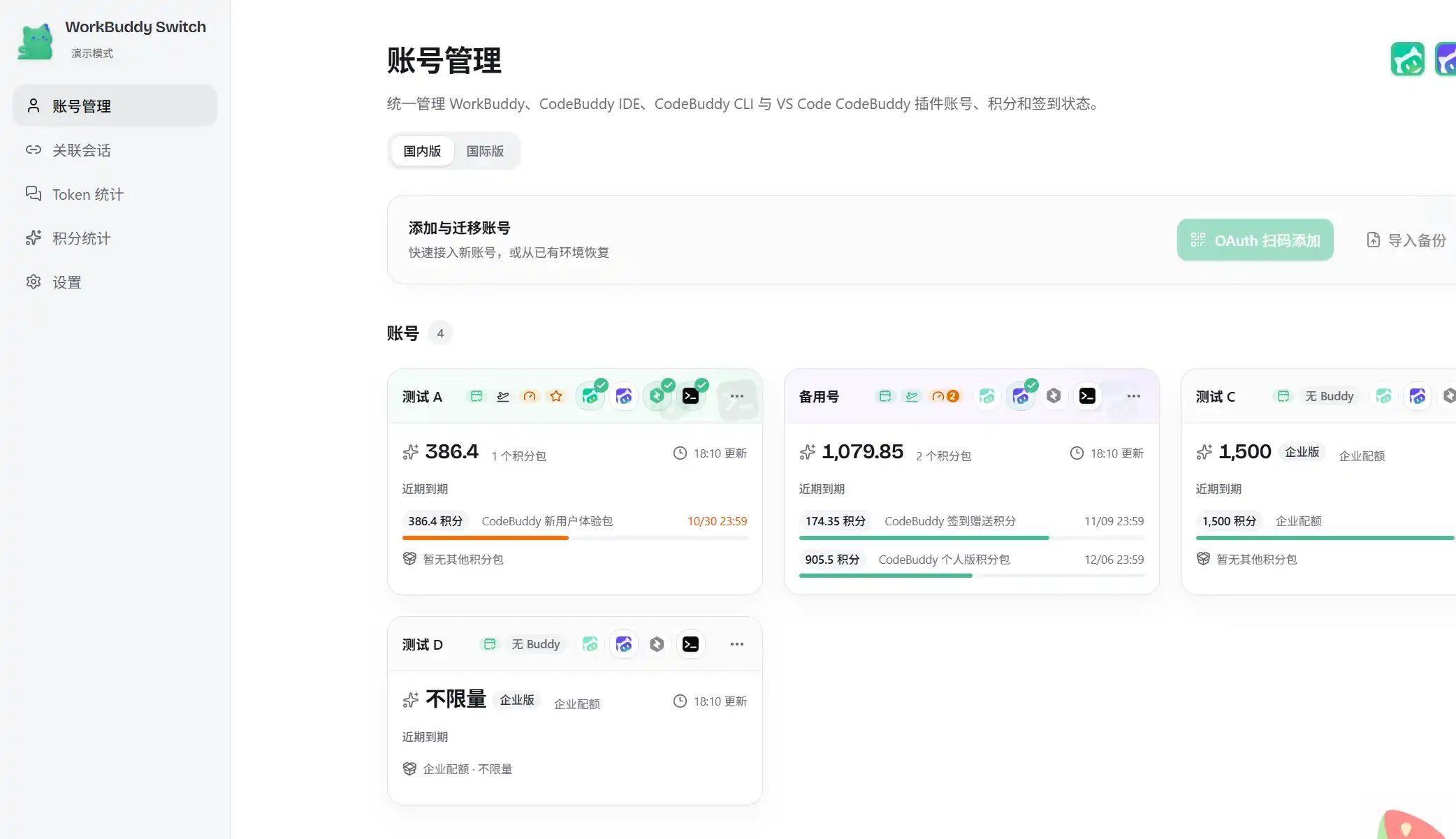Image resolution: width=1456 pixels, height=839 pixels.
Task: Click the calendar icon on 测试 D card
Action: (x=490, y=644)
